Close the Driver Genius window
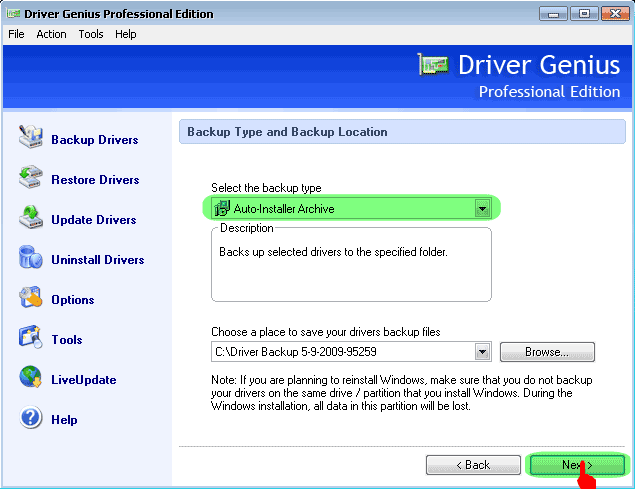This screenshot has height=489, width=635. click(x=615, y=14)
